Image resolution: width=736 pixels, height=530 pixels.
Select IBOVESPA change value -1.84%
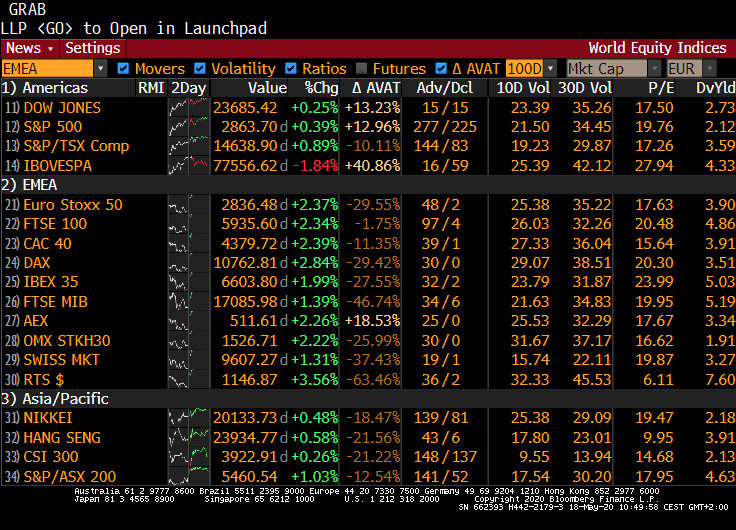(315, 166)
